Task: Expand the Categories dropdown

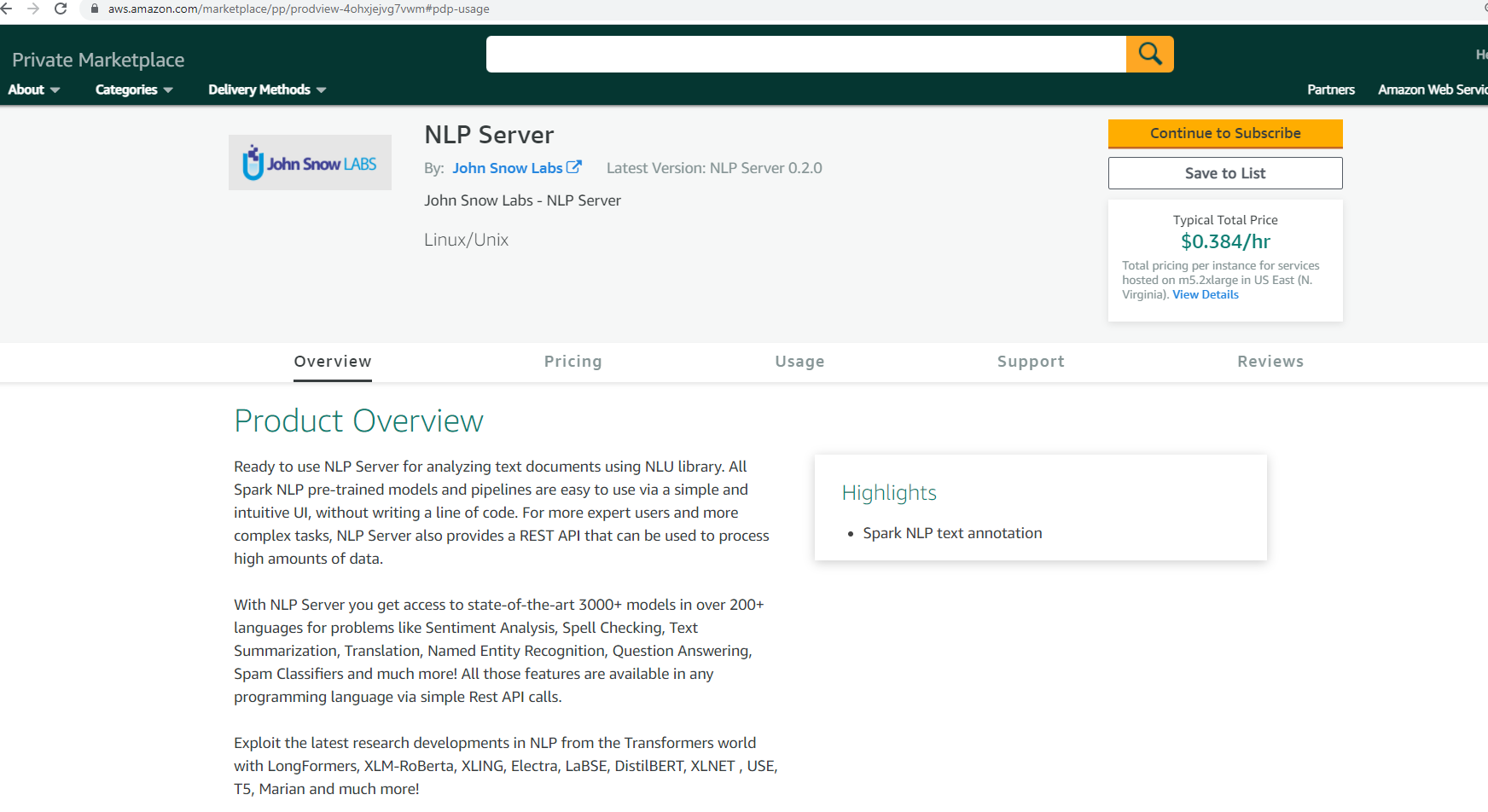Action: (134, 90)
